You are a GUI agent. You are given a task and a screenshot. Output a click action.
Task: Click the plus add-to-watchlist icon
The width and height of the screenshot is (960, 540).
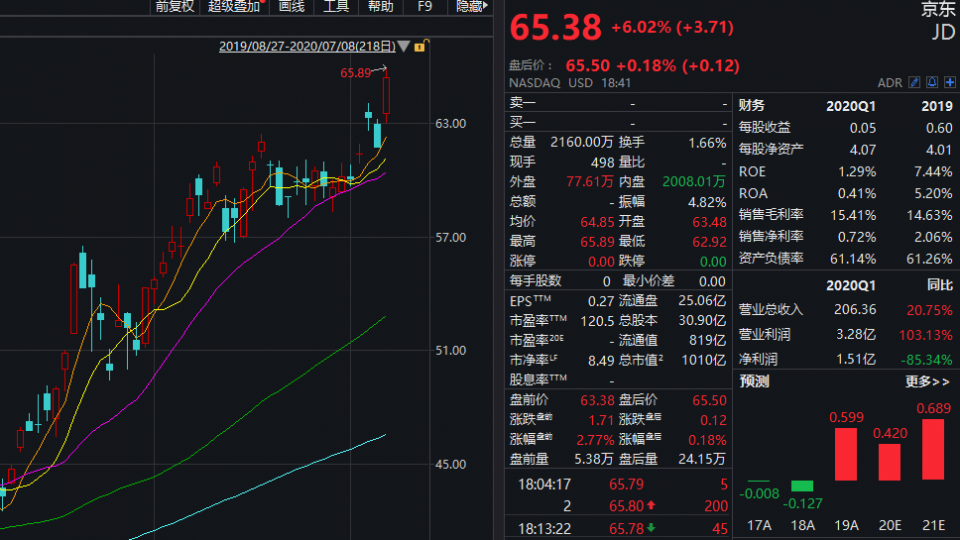[949, 82]
